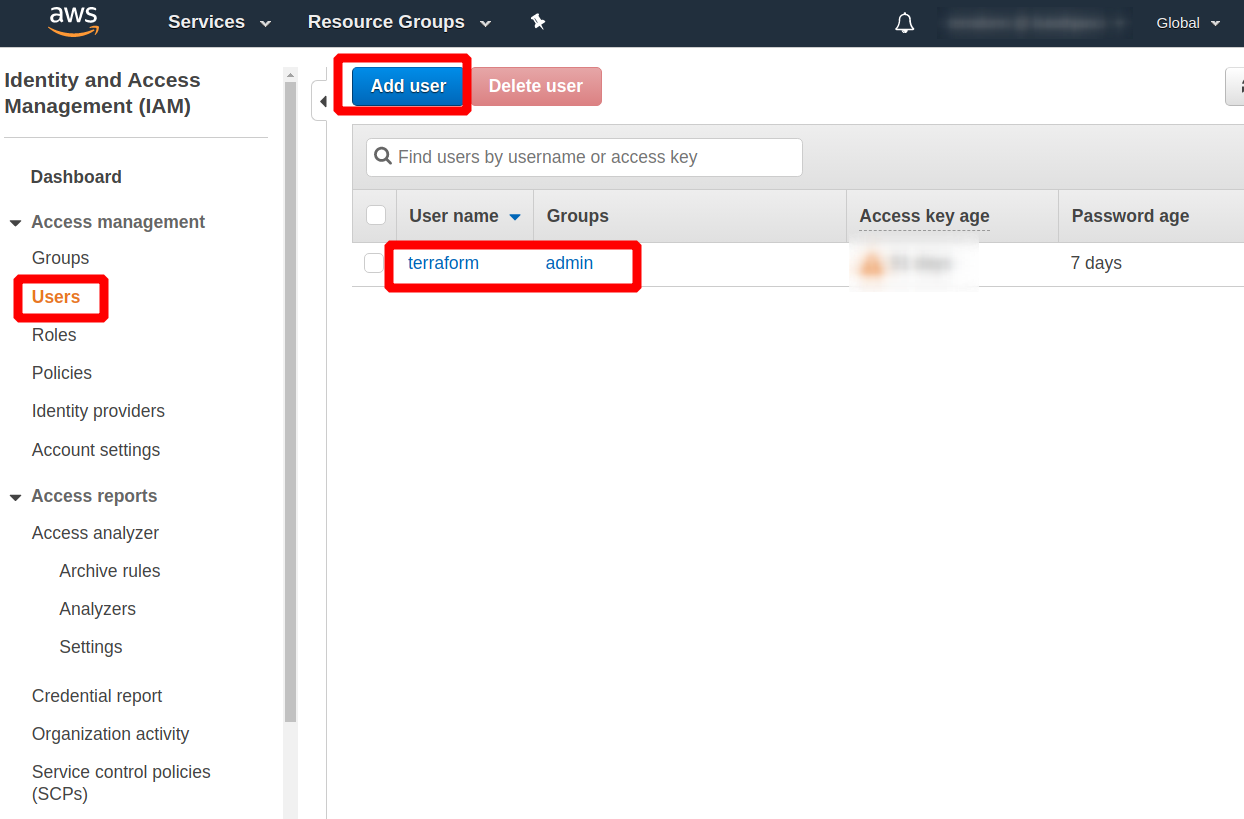
Task: Open Organization activity page
Action: [110, 734]
